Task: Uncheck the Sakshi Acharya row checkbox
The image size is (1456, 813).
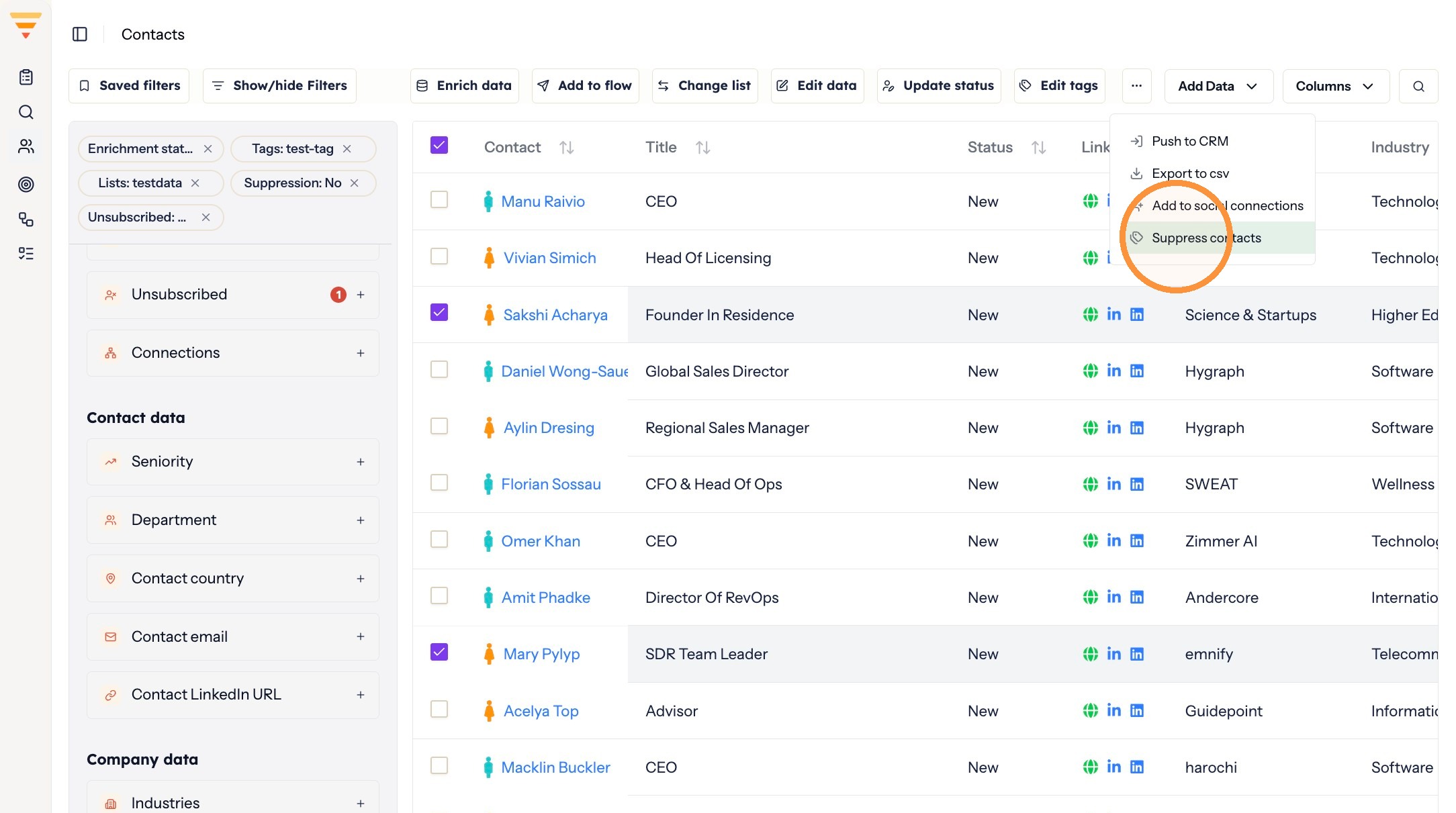Action: [439, 313]
